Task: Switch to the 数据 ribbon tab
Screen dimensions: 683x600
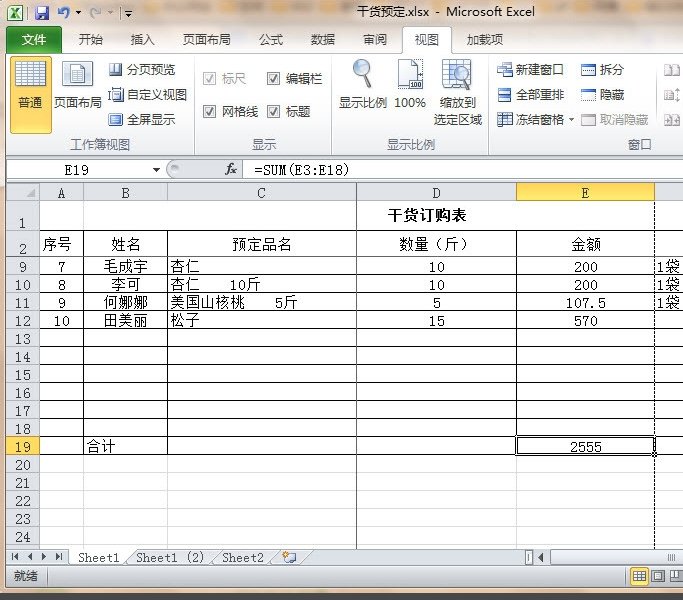Action: (323, 40)
